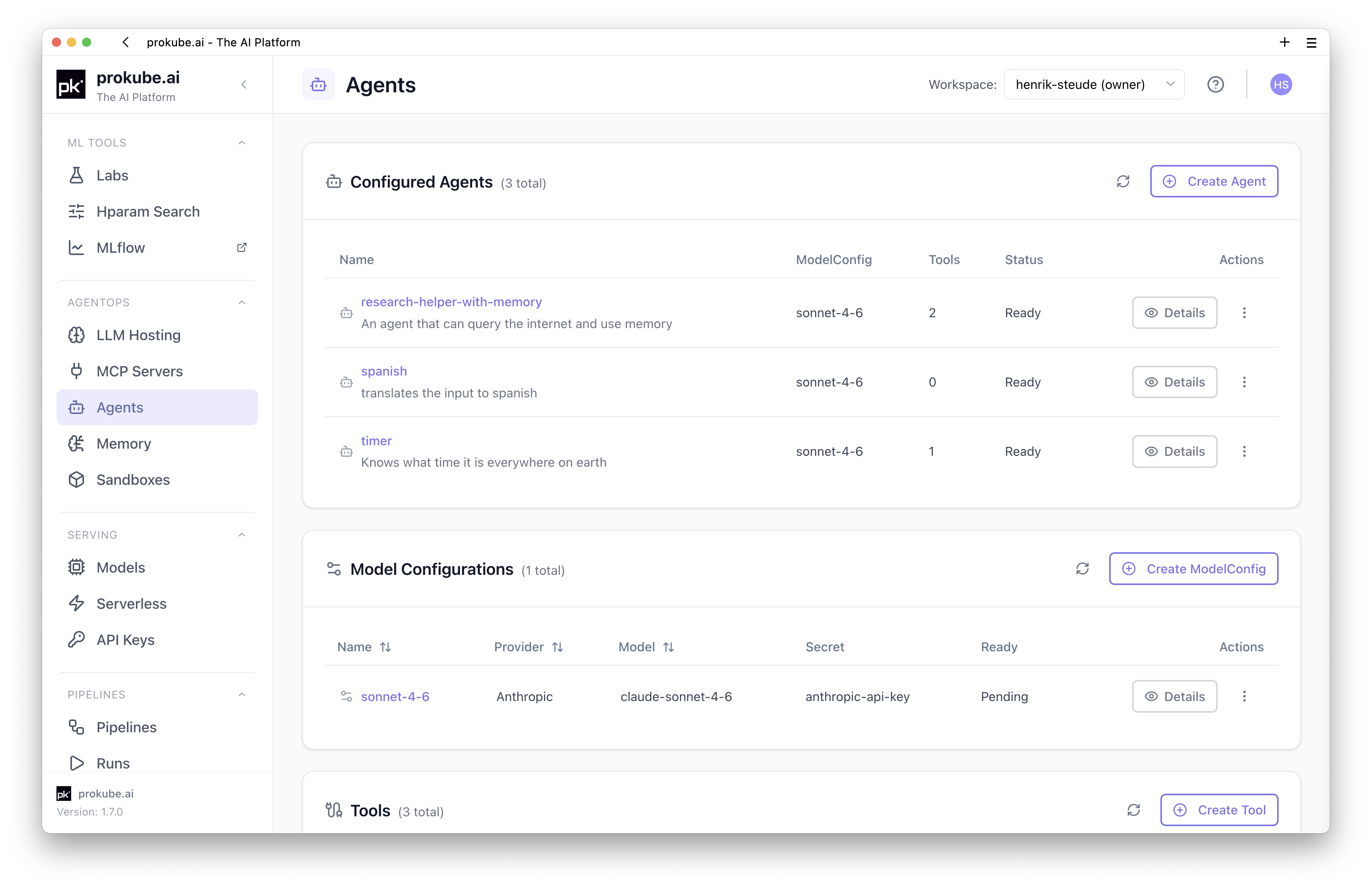
Task: Open Sandboxes in the sidebar
Action: 157,480
